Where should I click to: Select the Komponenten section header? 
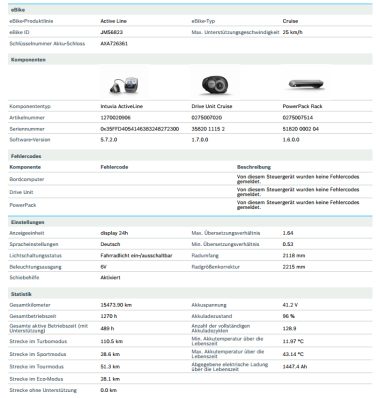click(x=190, y=60)
